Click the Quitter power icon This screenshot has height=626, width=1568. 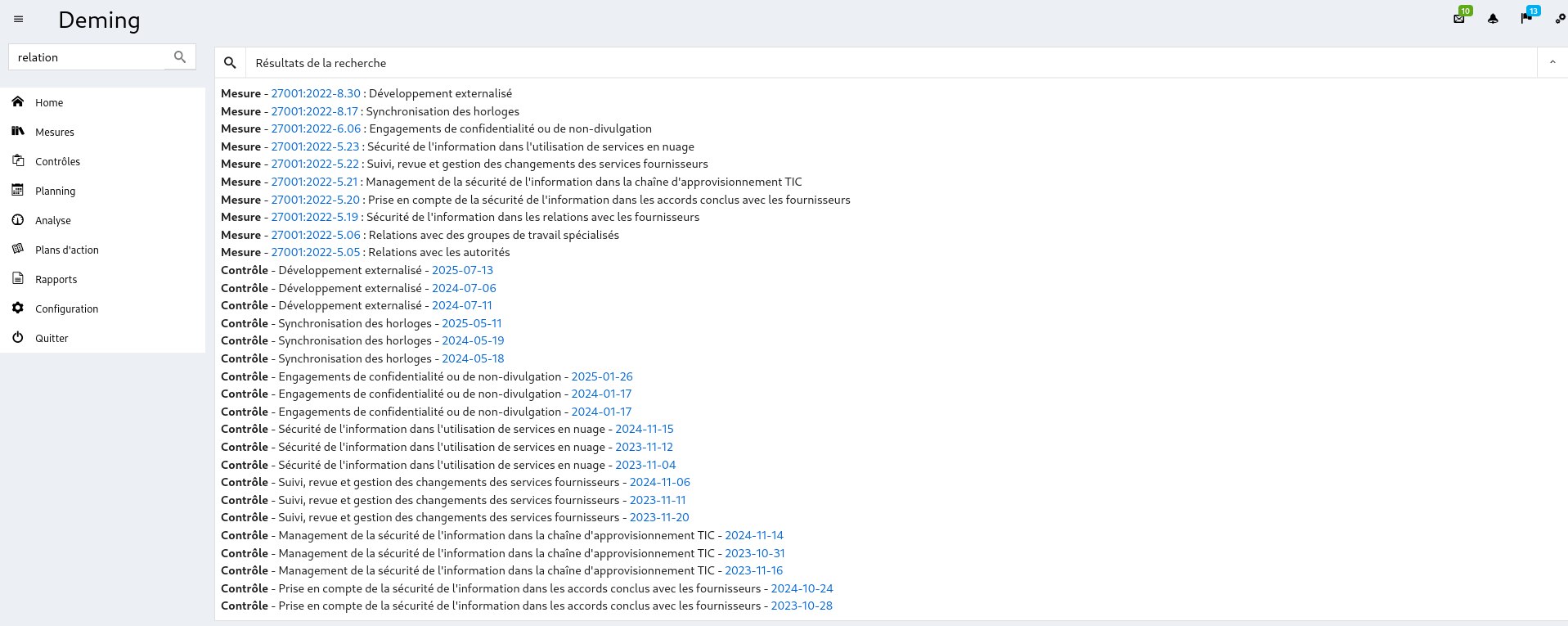[x=18, y=337]
